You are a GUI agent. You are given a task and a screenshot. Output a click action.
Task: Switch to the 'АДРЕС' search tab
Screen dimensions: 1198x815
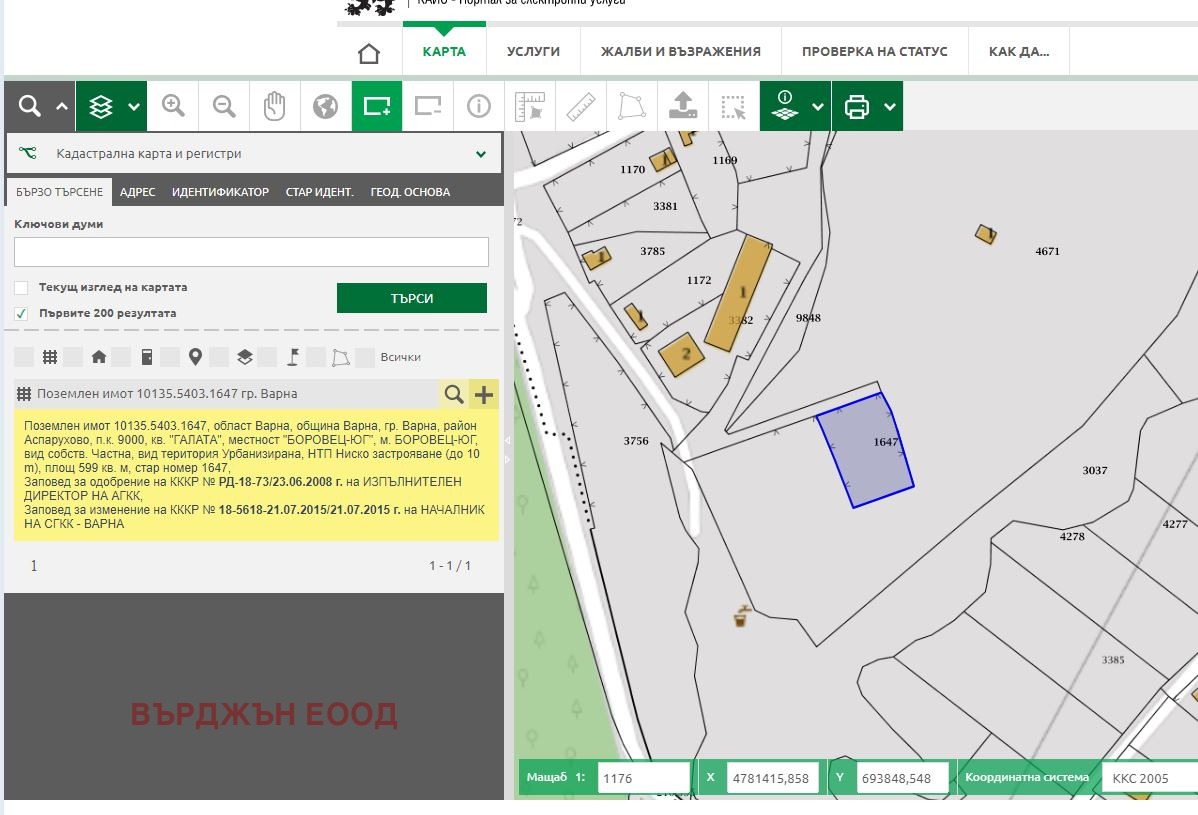pos(137,192)
